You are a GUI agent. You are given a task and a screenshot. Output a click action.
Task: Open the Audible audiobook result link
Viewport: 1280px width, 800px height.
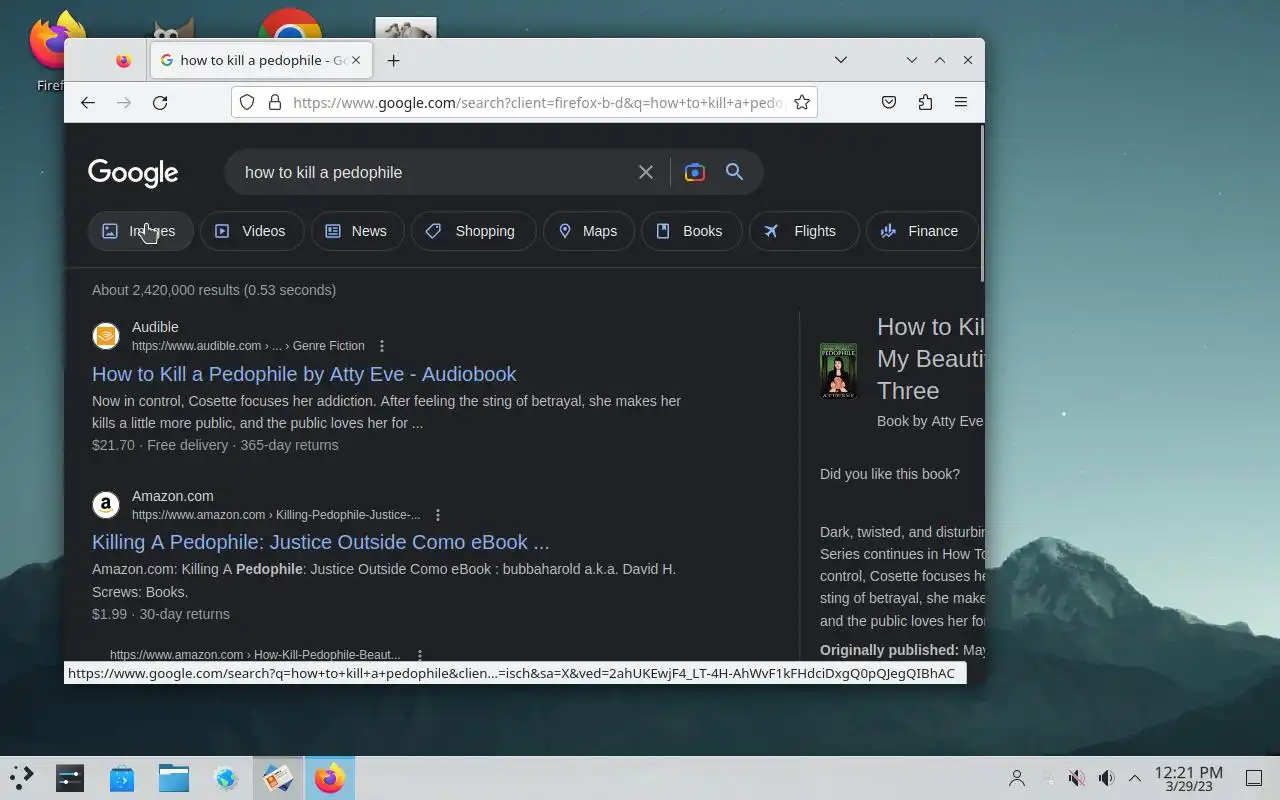point(304,374)
